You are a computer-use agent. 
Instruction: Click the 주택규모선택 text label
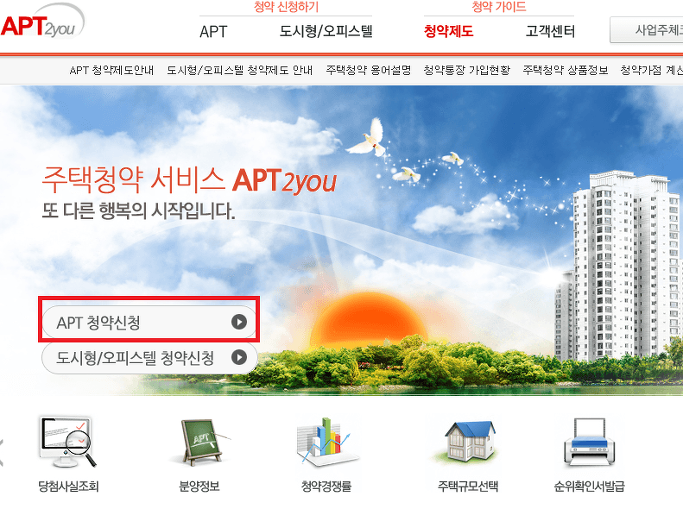pos(468,486)
